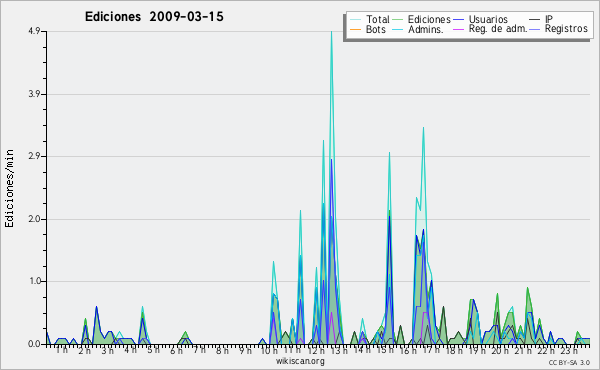
Task: Click the '15 h' x-axis label
Action: [x=385, y=350]
